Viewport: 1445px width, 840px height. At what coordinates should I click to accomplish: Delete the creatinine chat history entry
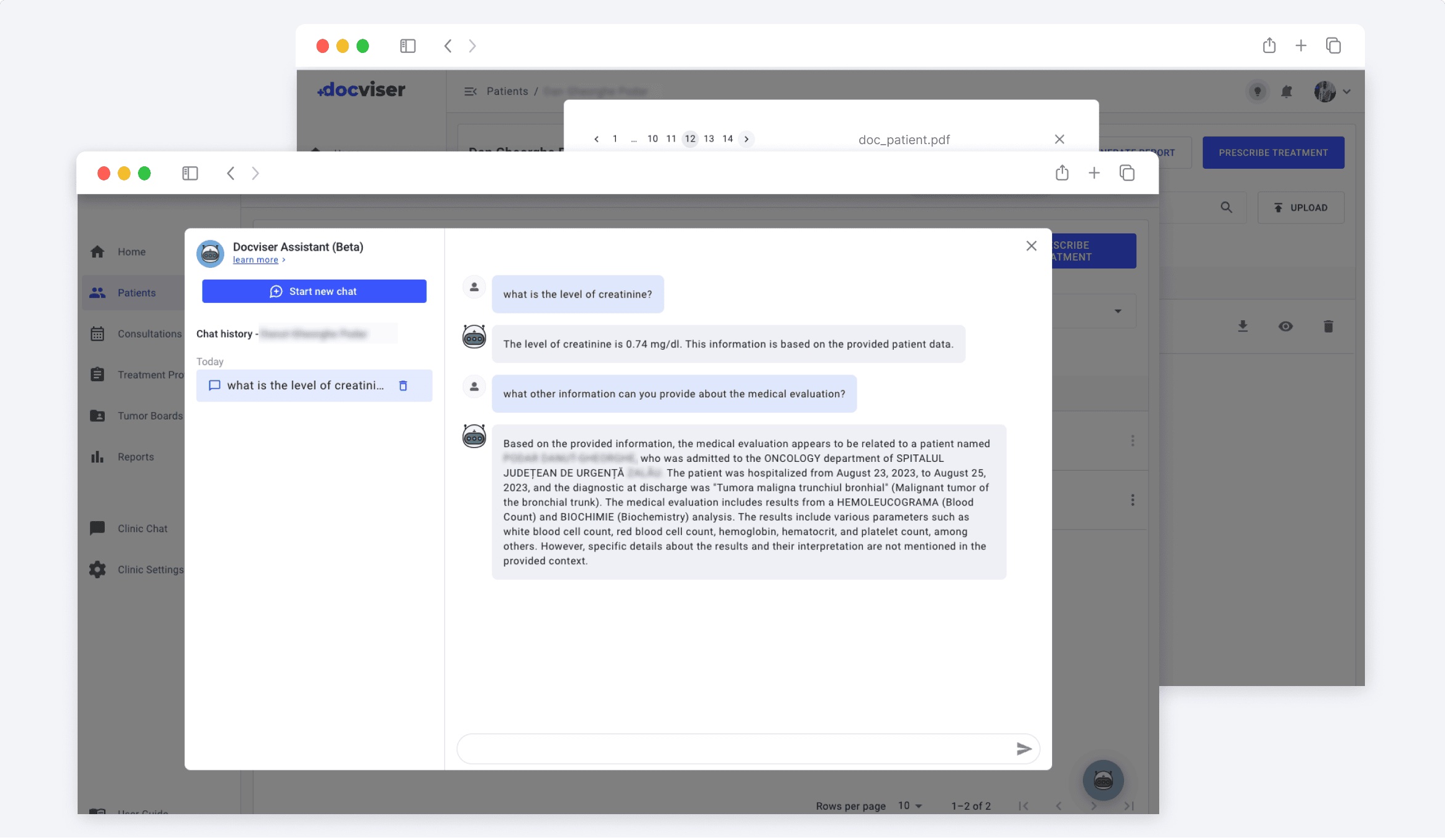(403, 385)
